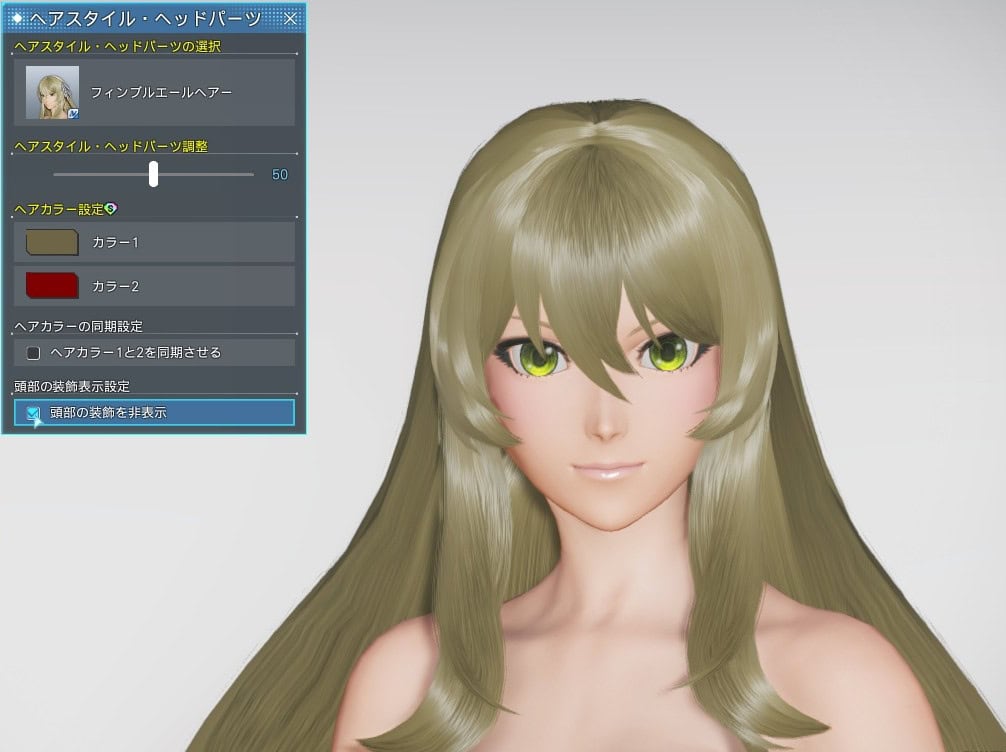Viewport: 1006px width, 752px height.
Task: Click the N badge on hairstyle thumbnail
Action: click(73, 114)
